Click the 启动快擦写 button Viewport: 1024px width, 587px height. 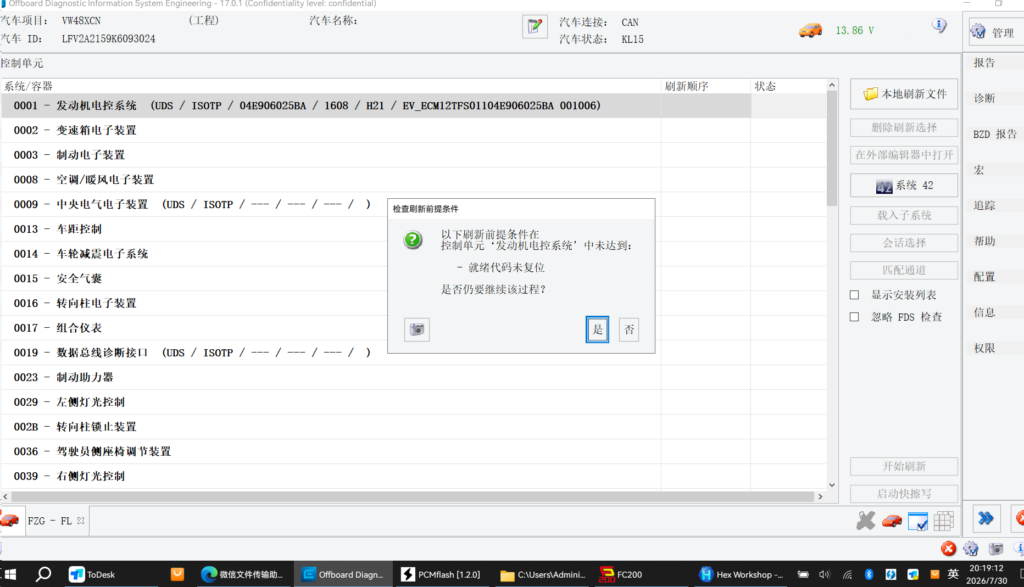904,494
